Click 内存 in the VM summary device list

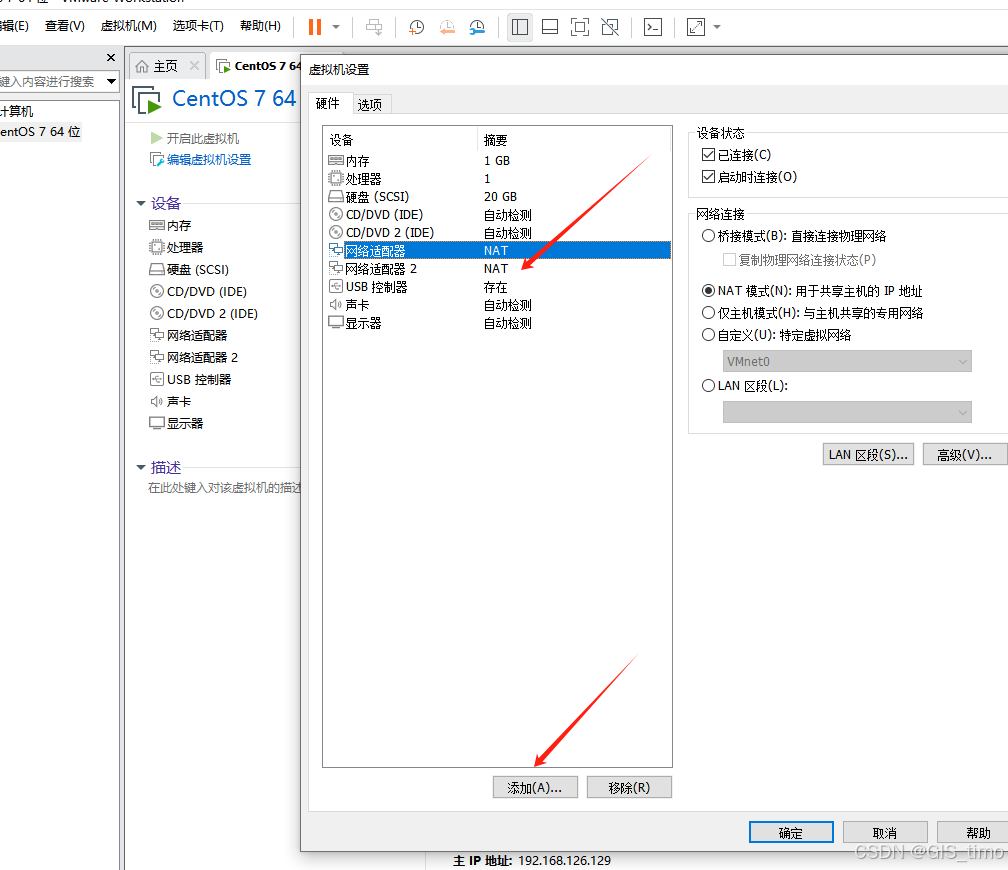point(170,226)
